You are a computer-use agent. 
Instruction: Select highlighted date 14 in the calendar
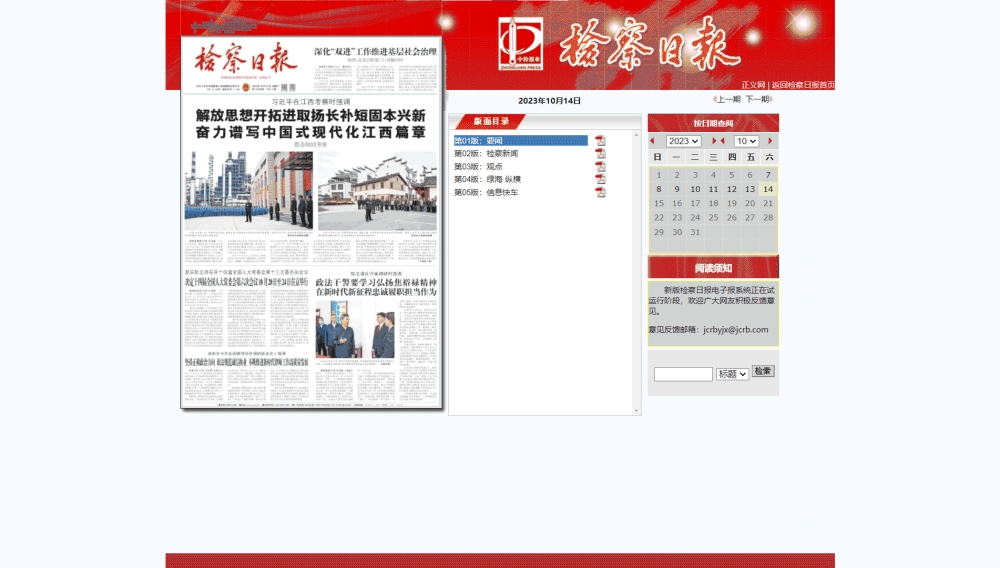[768, 189]
